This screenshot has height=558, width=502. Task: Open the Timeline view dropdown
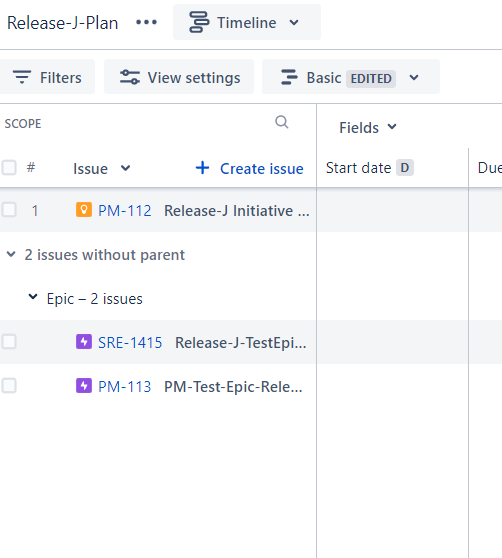[x=247, y=22]
